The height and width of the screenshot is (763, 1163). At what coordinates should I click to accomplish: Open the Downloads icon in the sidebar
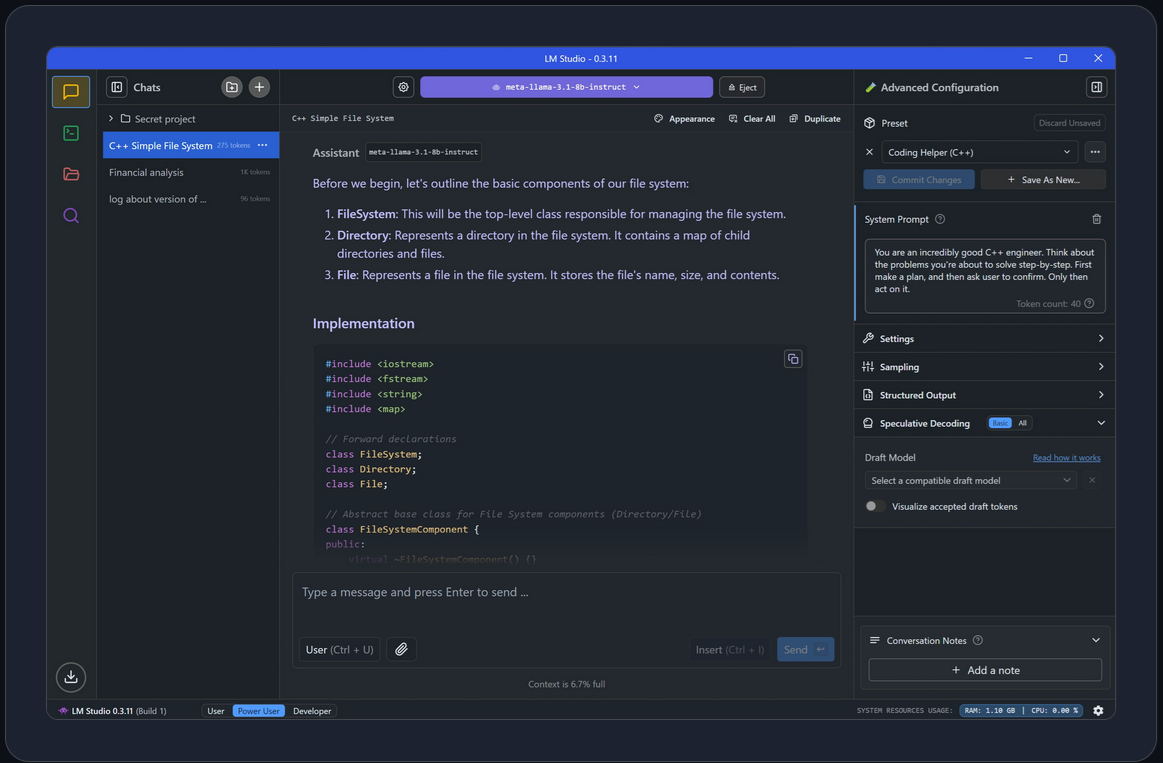[71, 677]
